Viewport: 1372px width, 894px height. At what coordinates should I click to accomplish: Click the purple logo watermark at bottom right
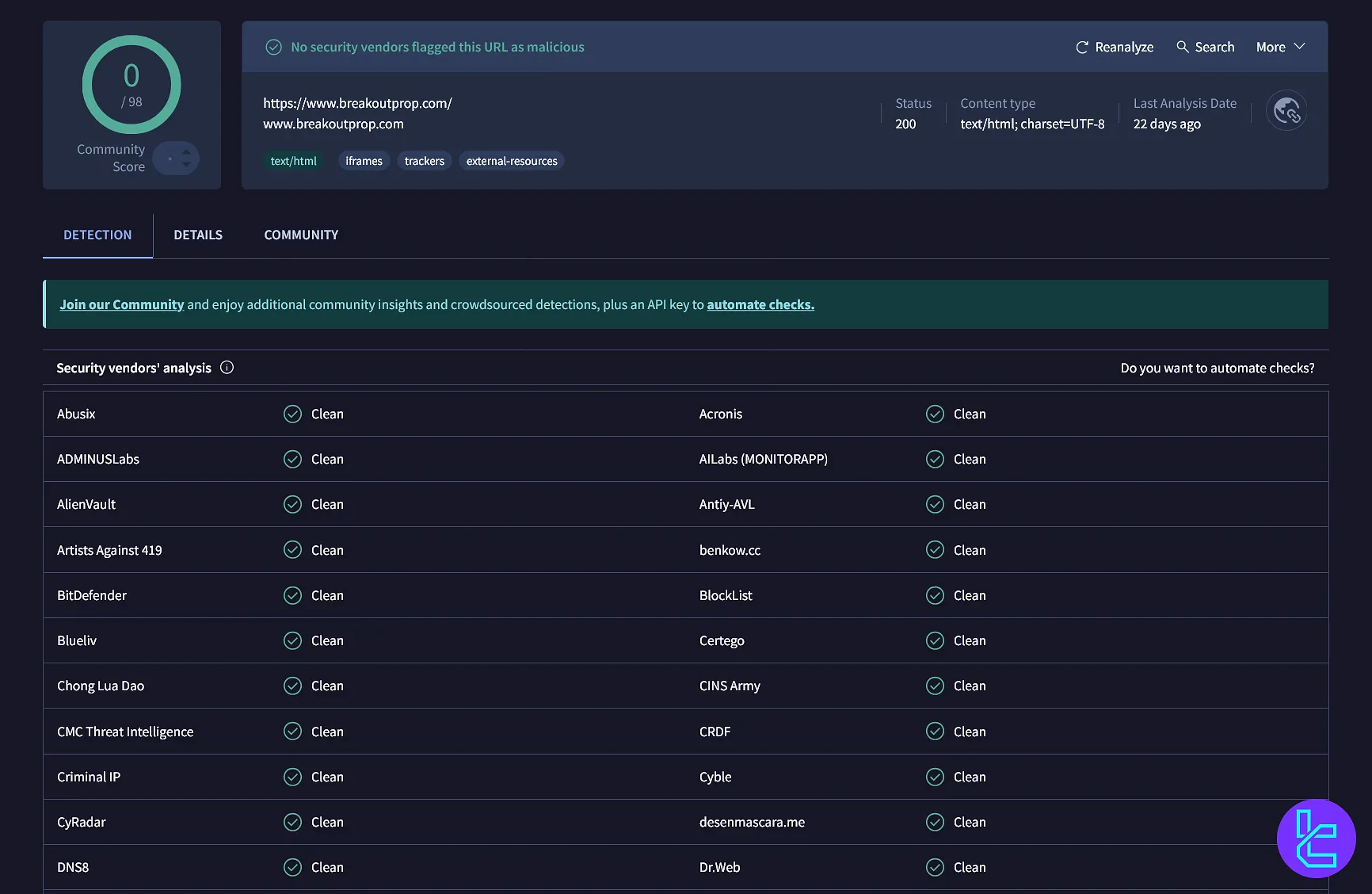[1316, 838]
